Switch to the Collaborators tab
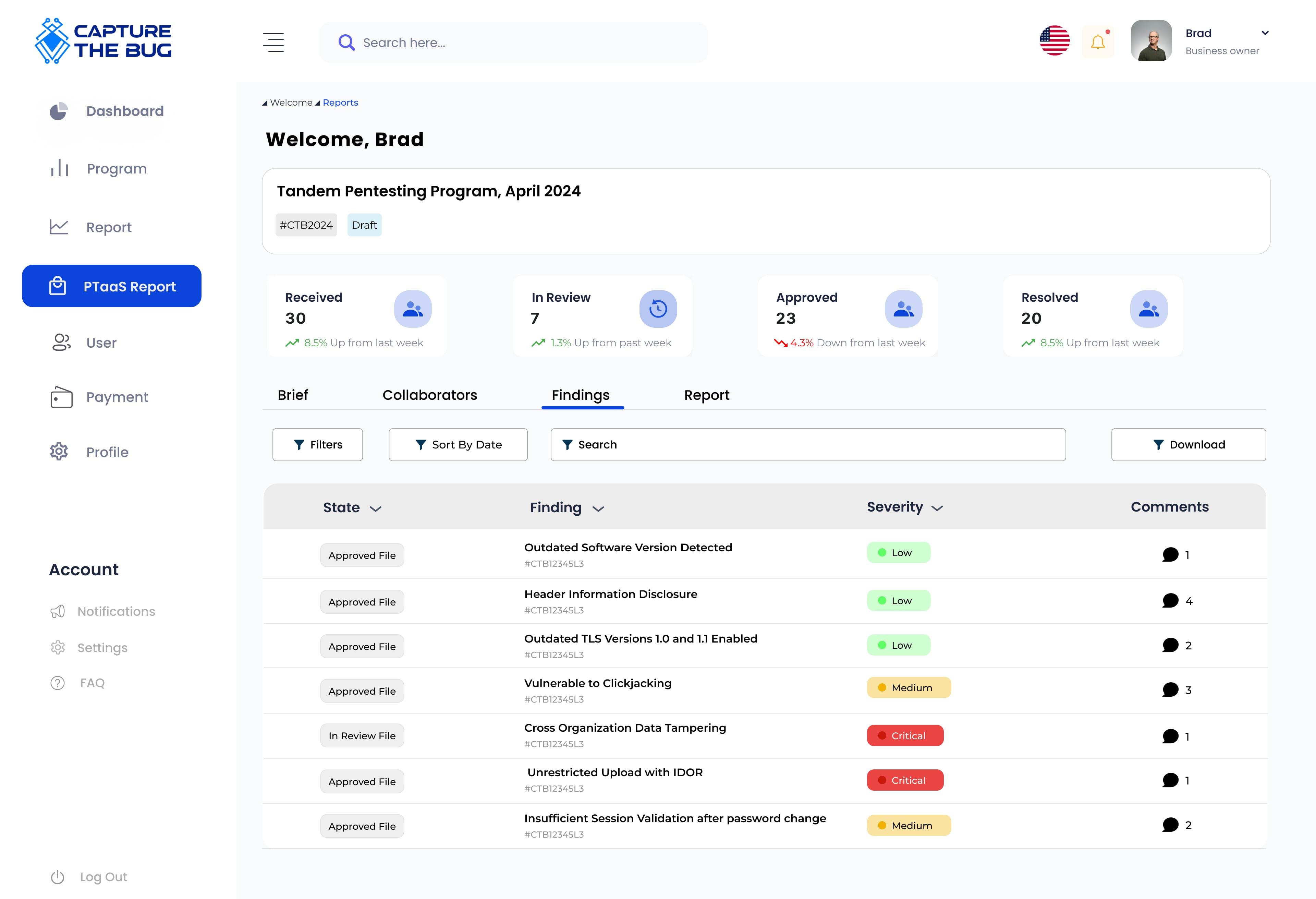 tap(430, 395)
